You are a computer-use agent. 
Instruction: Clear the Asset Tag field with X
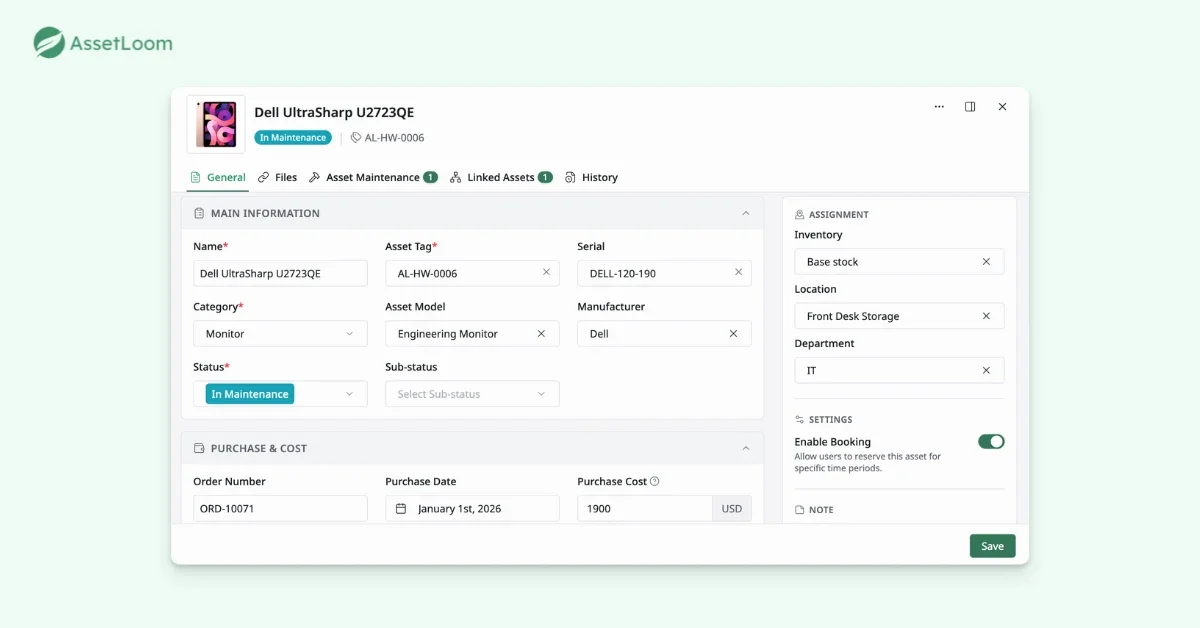[x=546, y=272]
